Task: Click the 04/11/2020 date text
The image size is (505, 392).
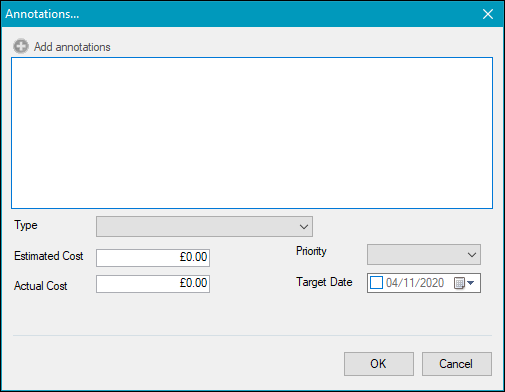Action: [x=415, y=283]
